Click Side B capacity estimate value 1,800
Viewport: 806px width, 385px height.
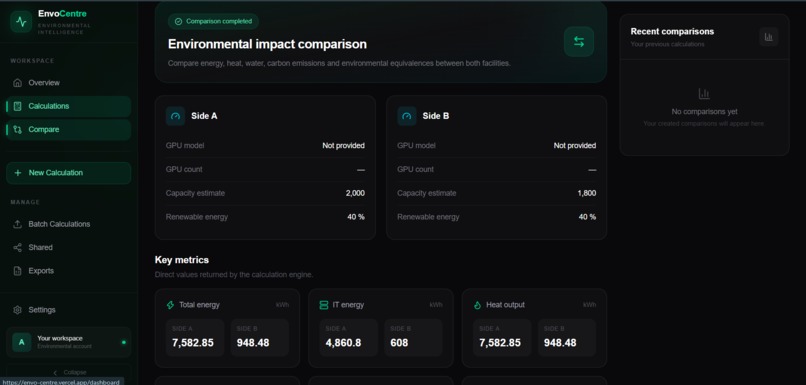[587, 193]
